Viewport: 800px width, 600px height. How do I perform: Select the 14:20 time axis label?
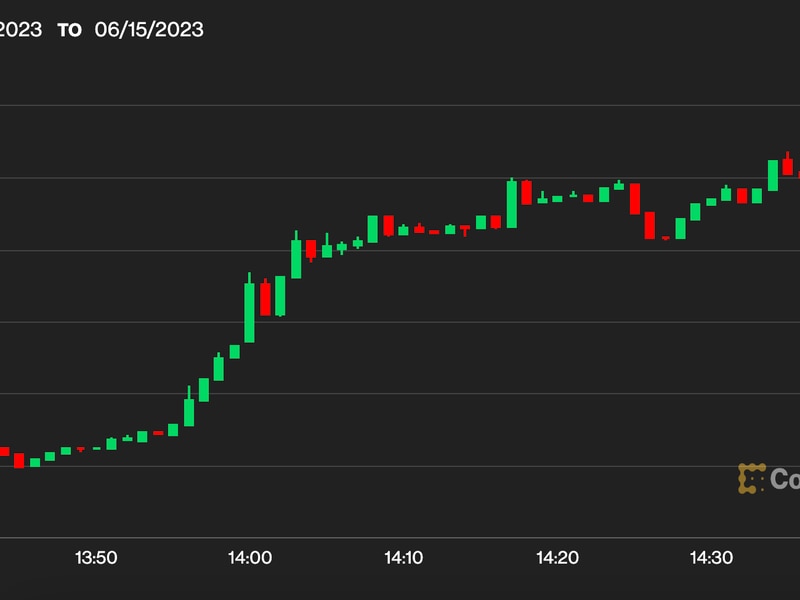(558, 558)
